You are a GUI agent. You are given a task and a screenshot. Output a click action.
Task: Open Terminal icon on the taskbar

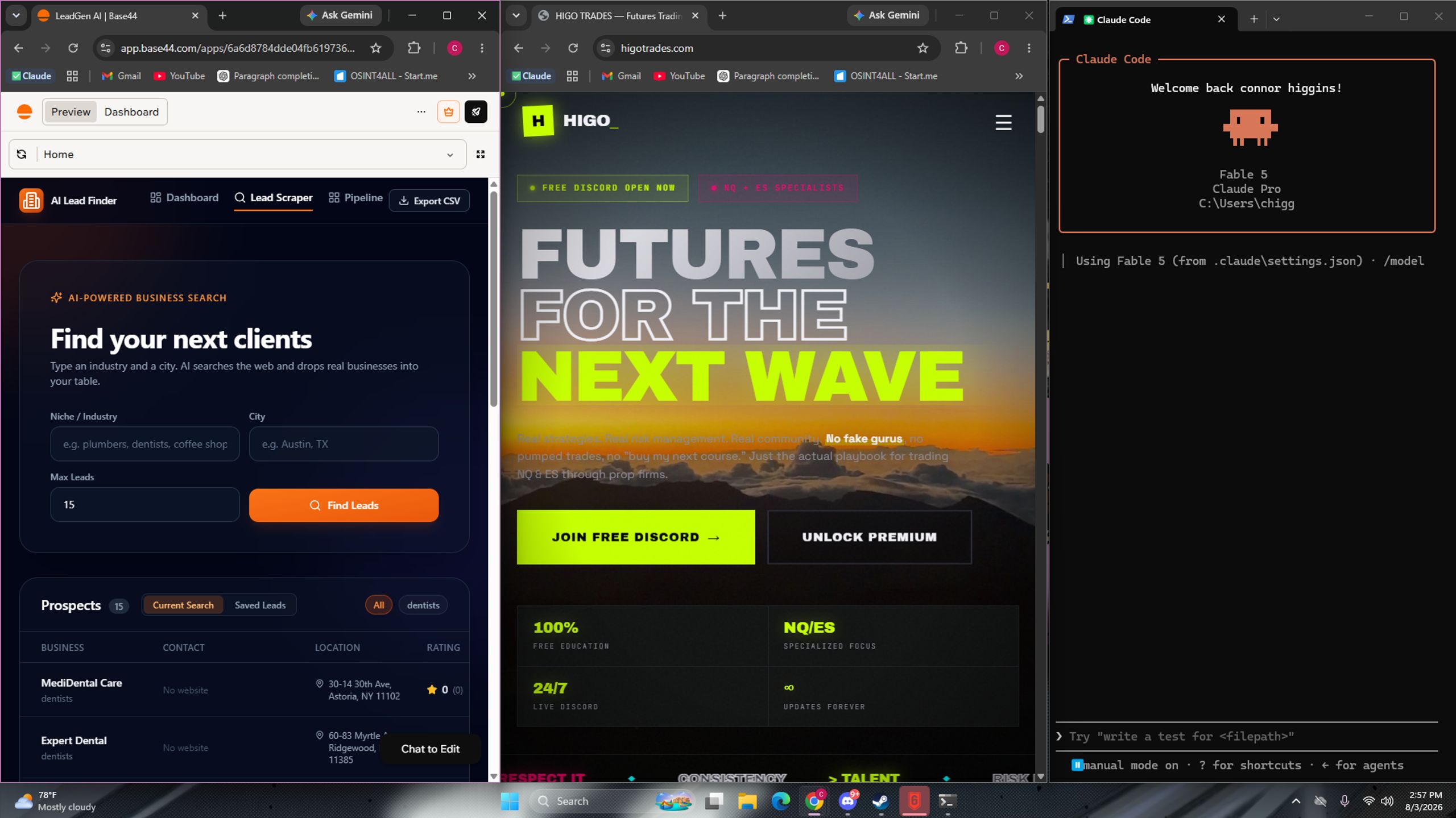947,801
